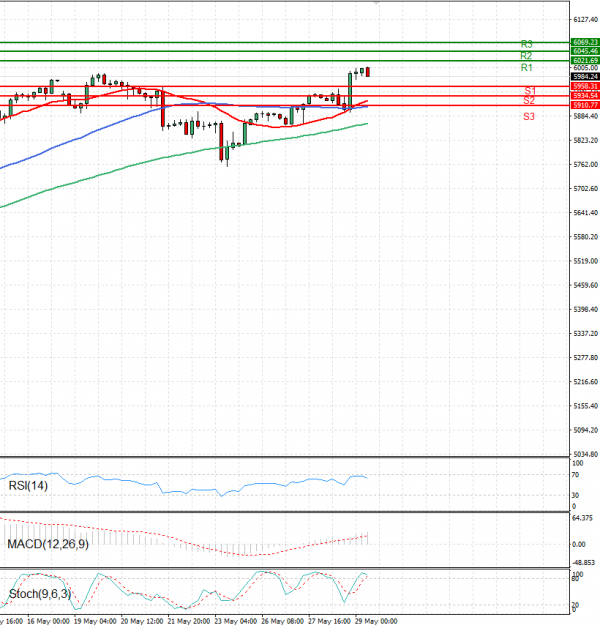600x628 pixels.
Task: Click the current price 5984.24 black tag
Action: click(x=585, y=76)
